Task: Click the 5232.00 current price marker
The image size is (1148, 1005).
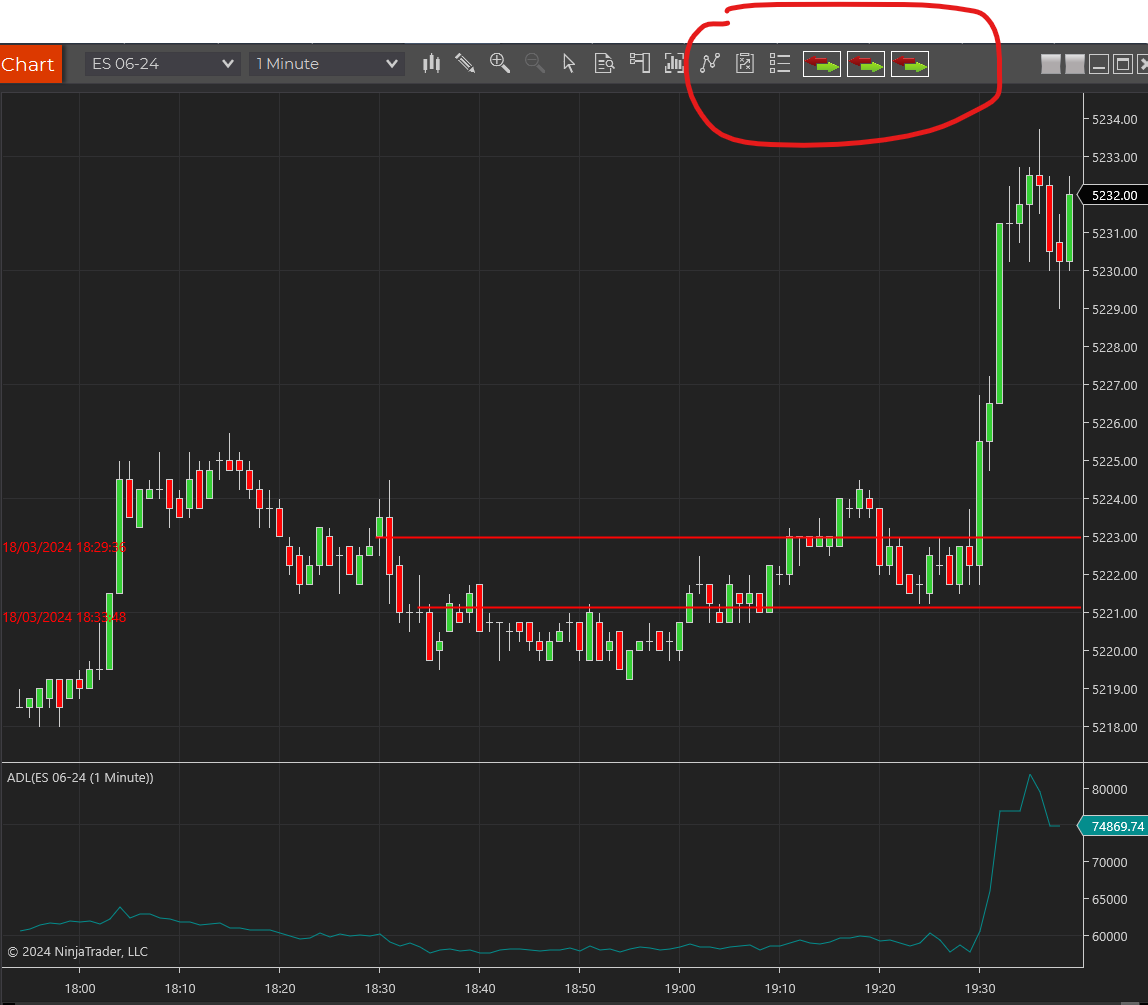Action: 1114,195
